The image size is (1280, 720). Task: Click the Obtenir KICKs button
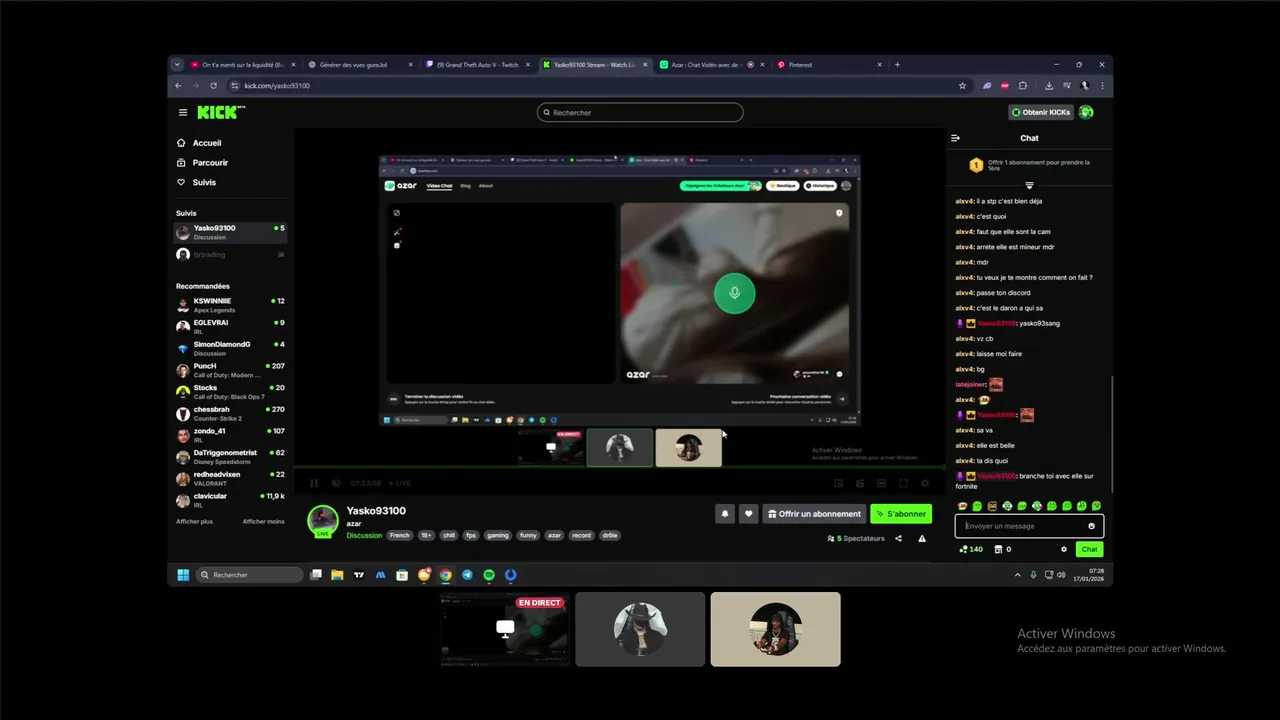(x=1040, y=112)
